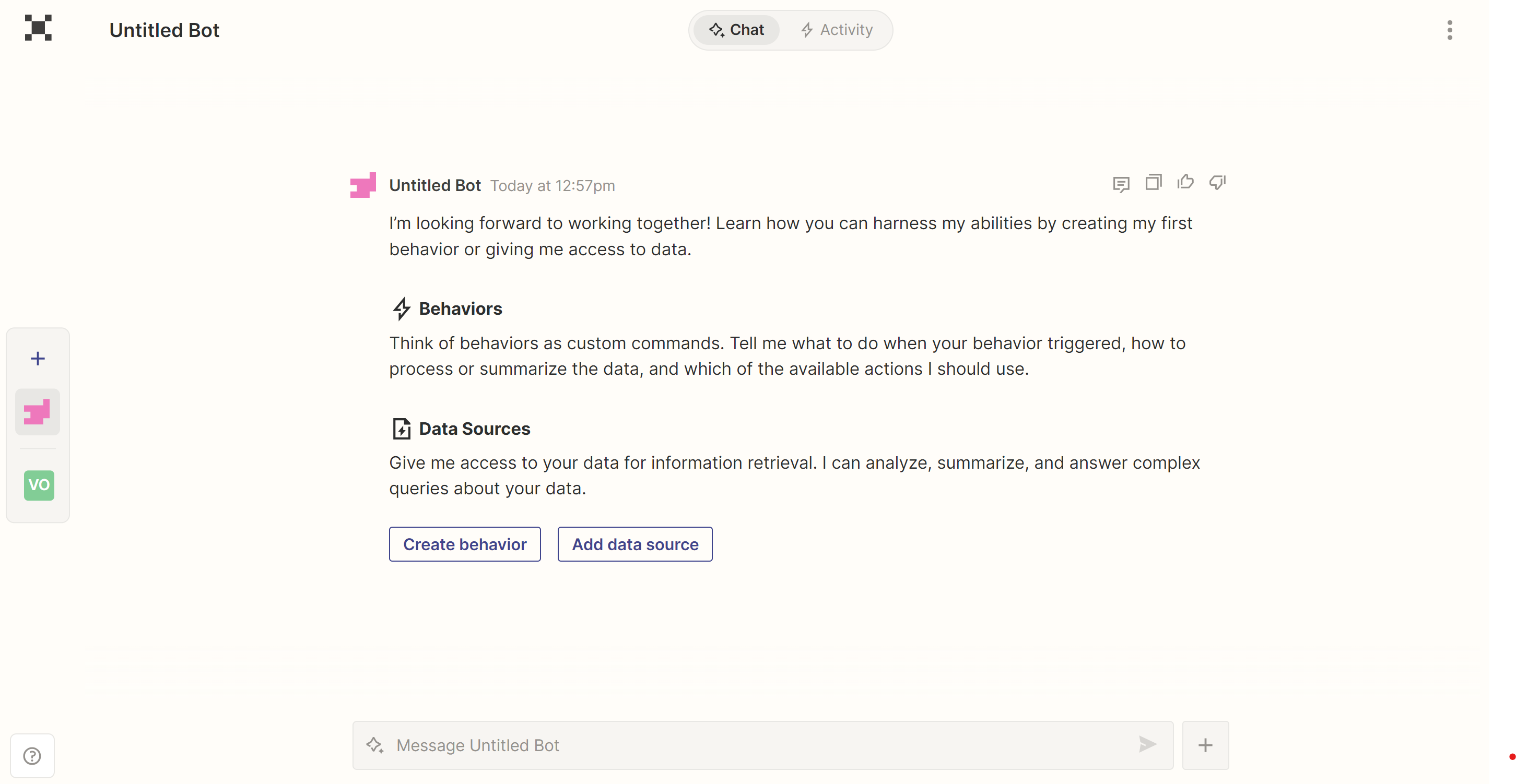
Task: Give the message a thumbs down
Action: (1217, 182)
